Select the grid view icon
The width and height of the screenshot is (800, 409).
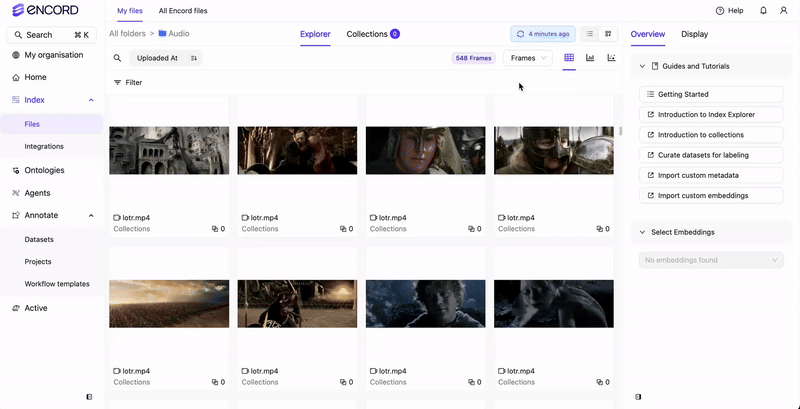569,58
